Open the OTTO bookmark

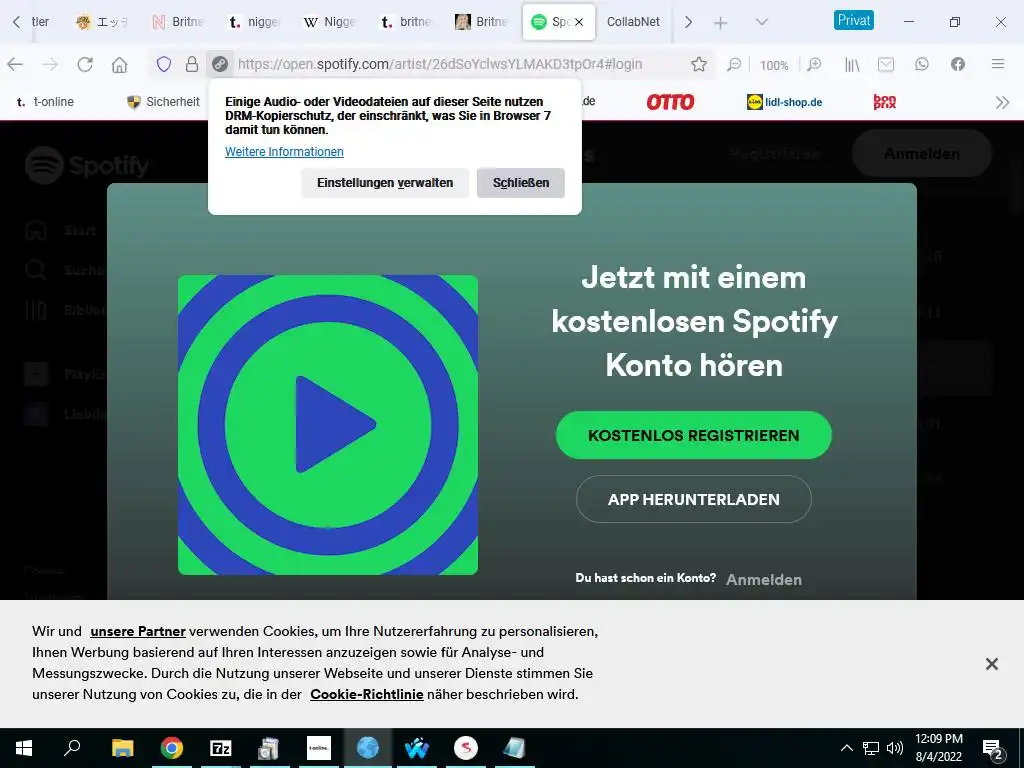(x=670, y=102)
